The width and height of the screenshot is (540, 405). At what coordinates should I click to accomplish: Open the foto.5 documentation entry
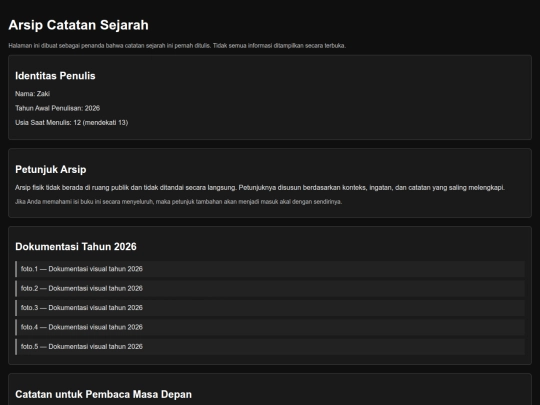tap(270, 347)
